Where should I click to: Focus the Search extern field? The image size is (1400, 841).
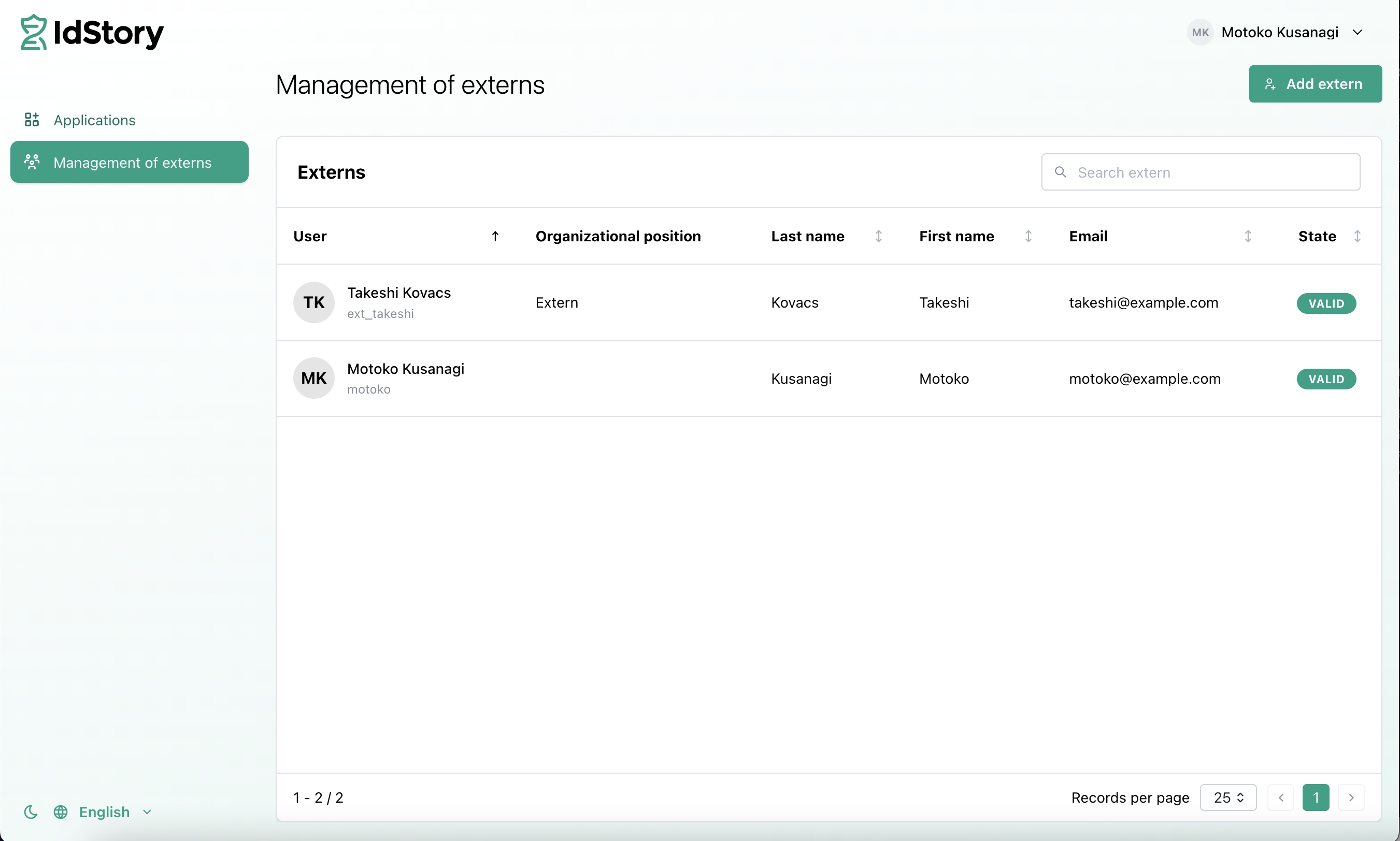click(x=1201, y=172)
